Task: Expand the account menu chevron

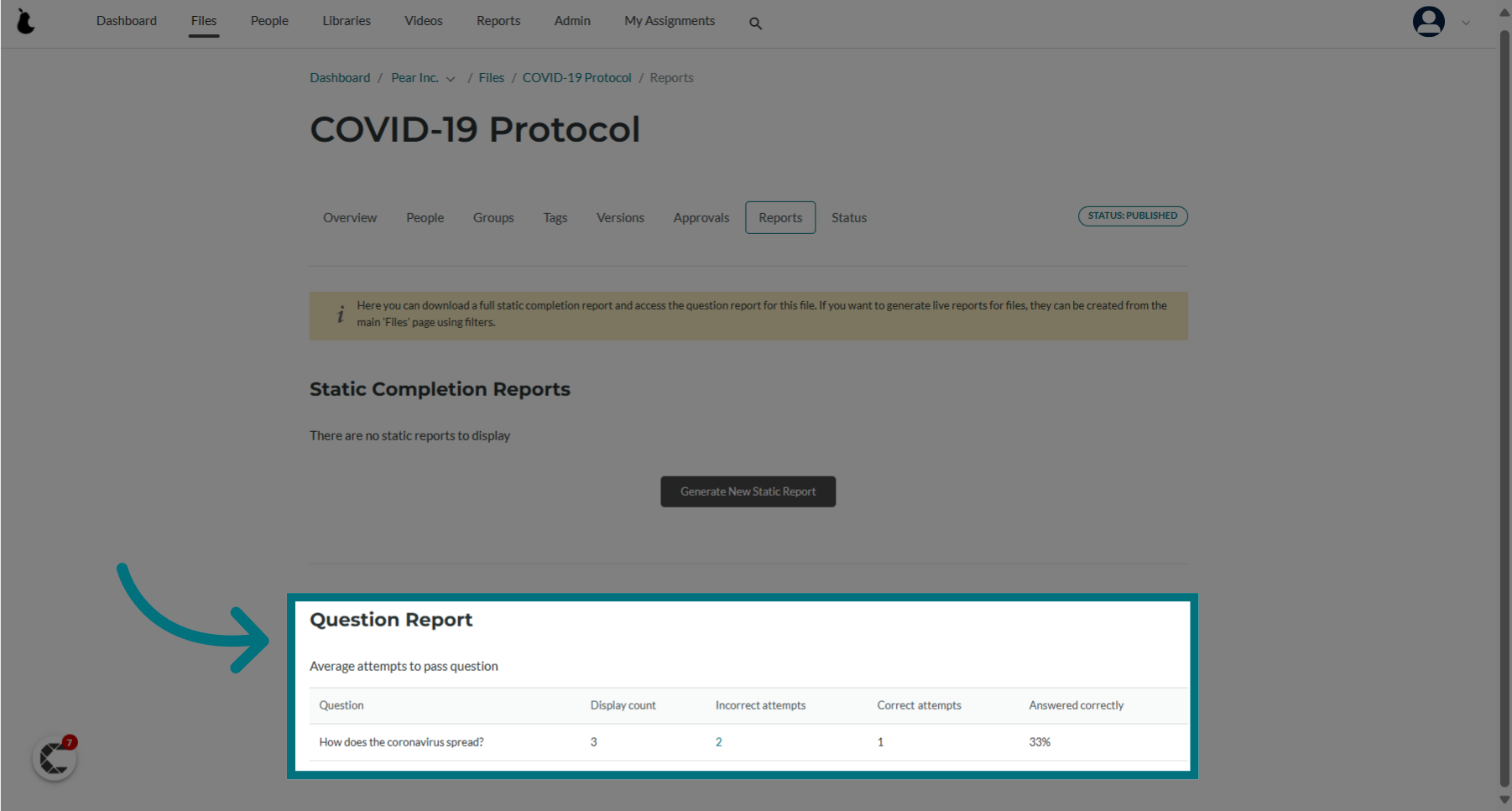Action: pos(1466,23)
